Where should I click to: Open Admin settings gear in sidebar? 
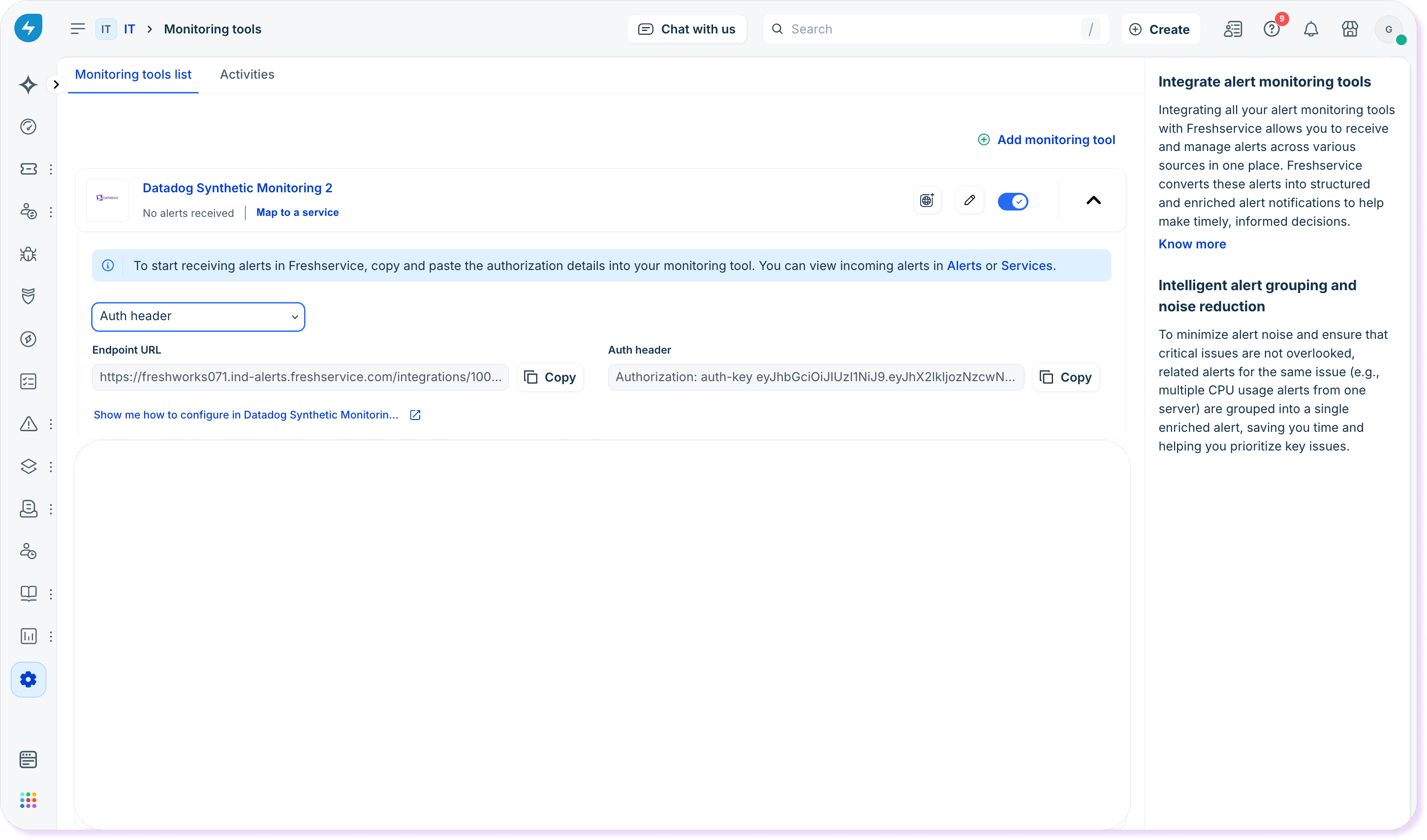pyautogui.click(x=29, y=679)
